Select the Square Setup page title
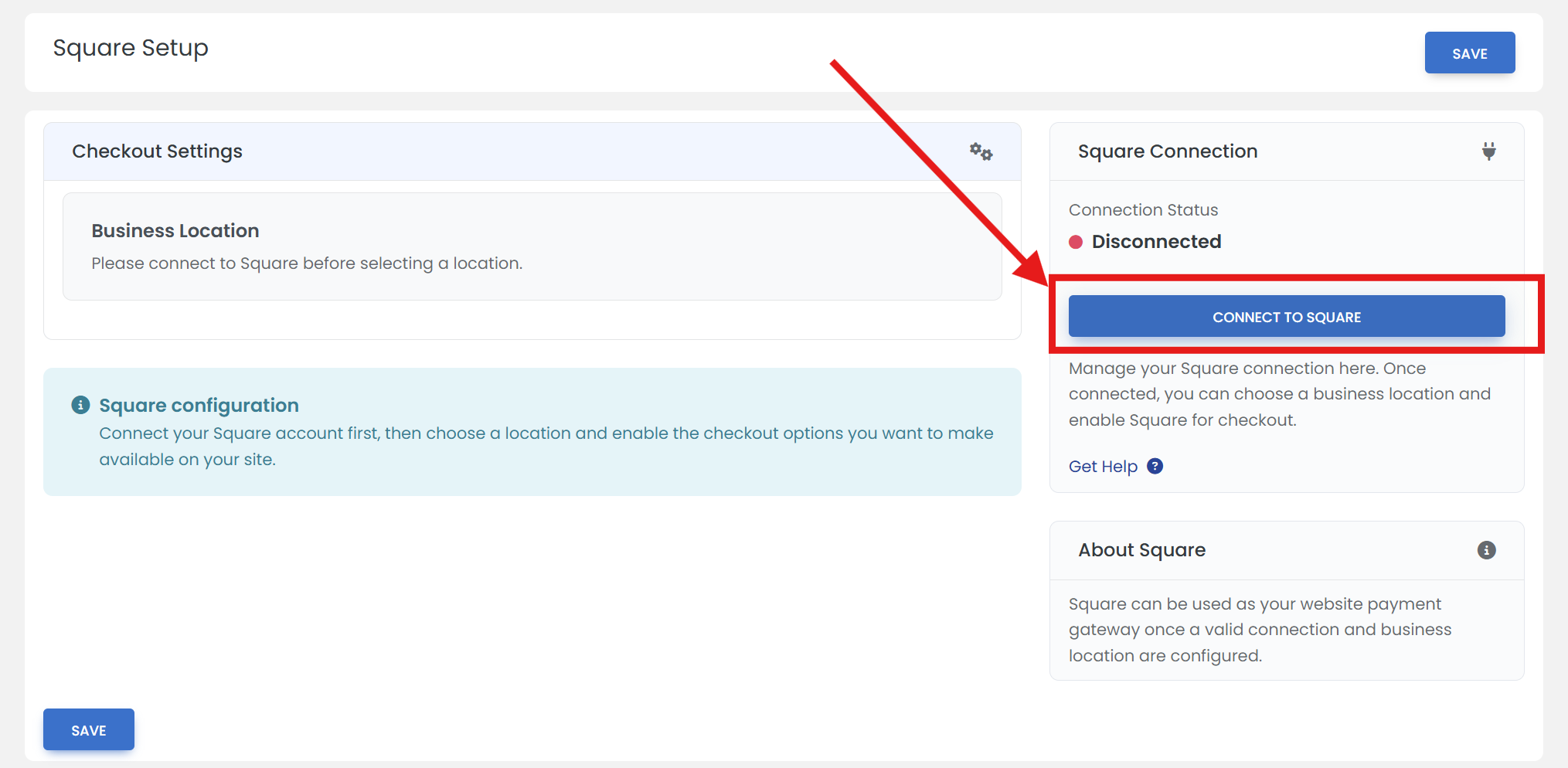 point(131,48)
